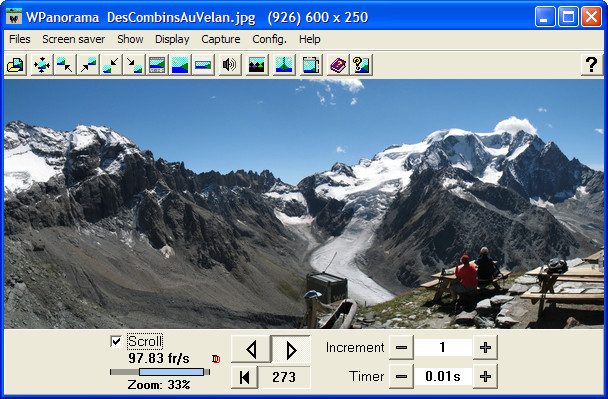The height and width of the screenshot is (399, 608).
Task: Click the Increment value field showing 1
Action: tap(443, 347)
